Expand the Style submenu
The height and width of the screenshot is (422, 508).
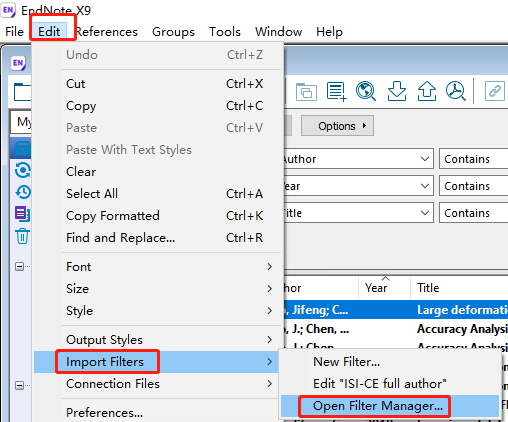tap(157, 311)
